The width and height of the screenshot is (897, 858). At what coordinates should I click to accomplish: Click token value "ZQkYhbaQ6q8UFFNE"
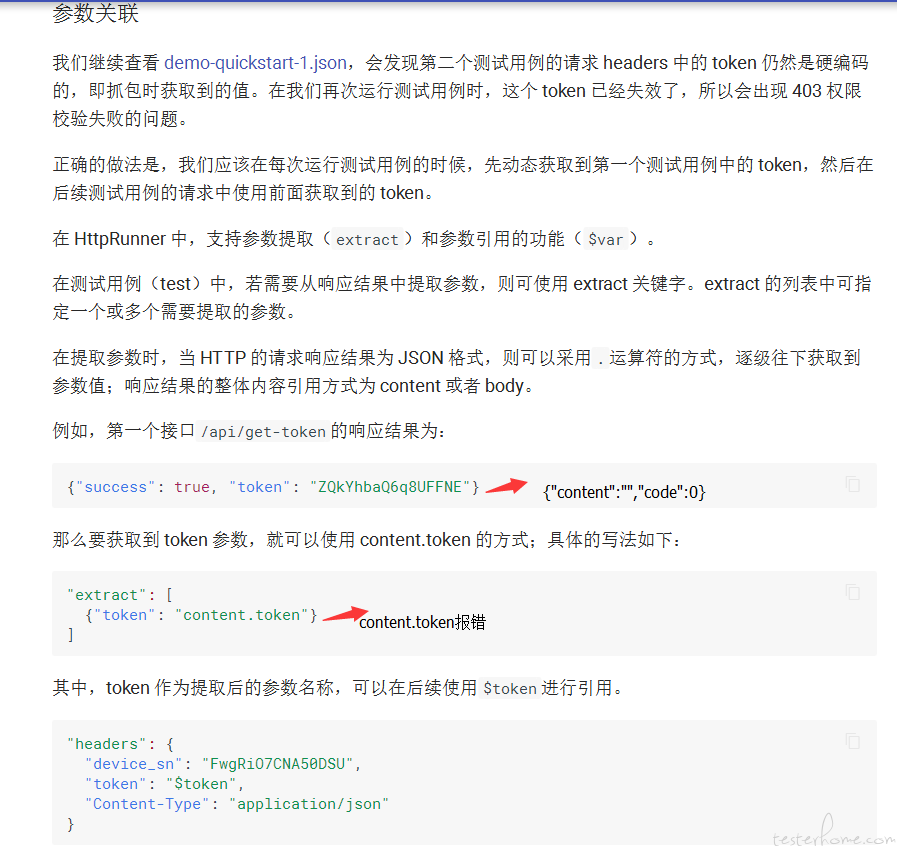click(x=390, y=487)
